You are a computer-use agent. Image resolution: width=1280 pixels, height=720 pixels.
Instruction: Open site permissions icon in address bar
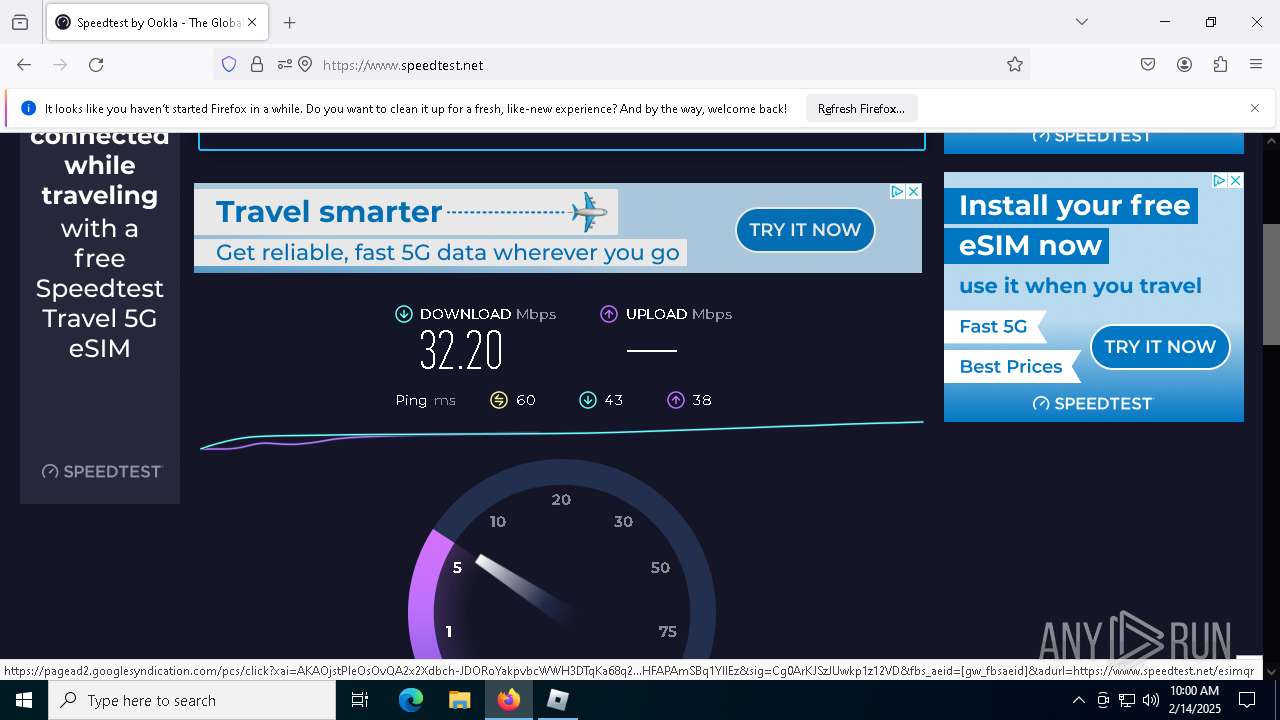285,65
